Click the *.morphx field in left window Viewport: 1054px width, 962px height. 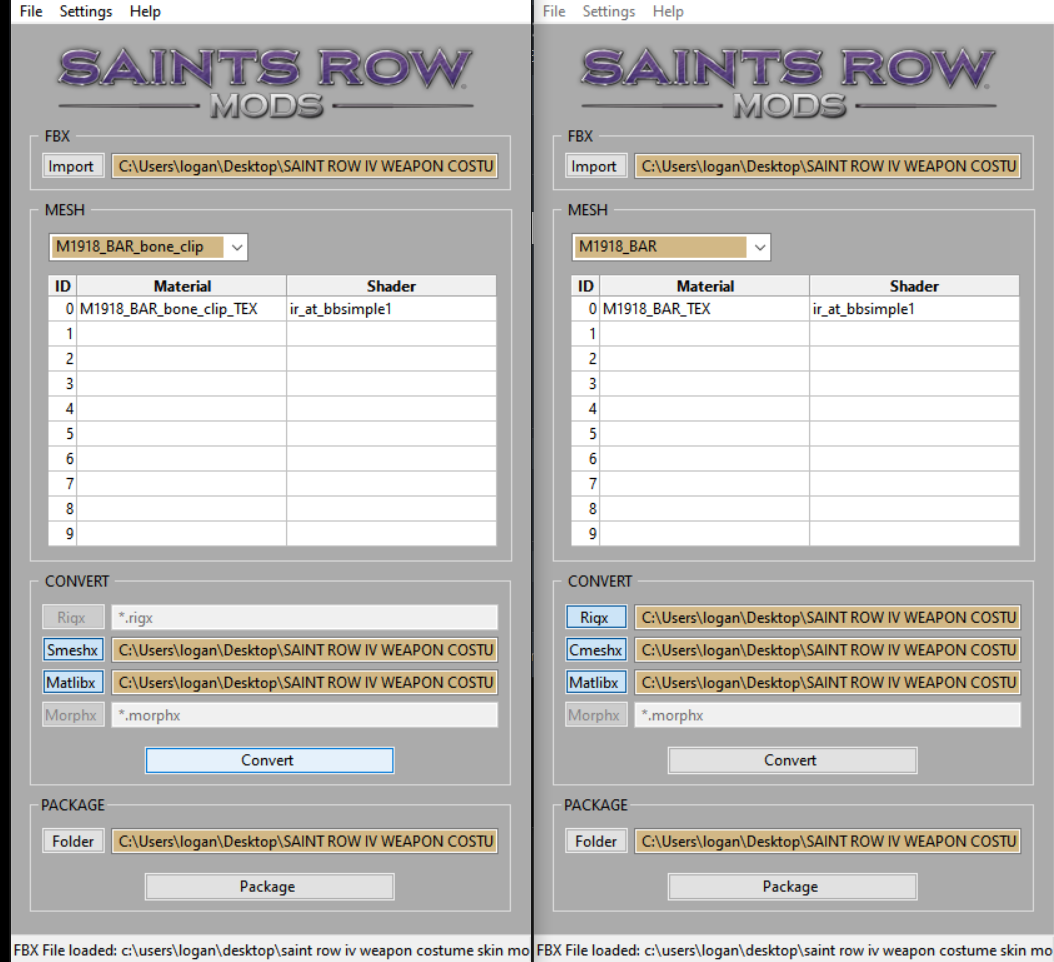tap(305, 715)
